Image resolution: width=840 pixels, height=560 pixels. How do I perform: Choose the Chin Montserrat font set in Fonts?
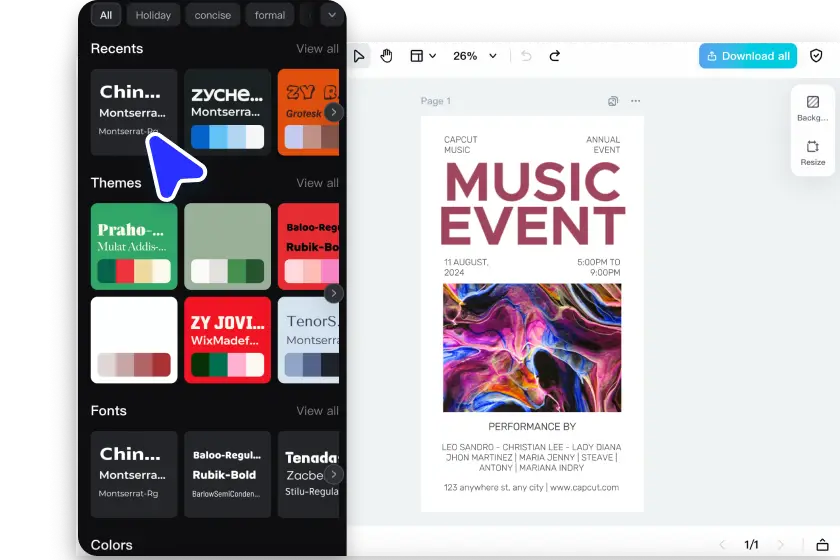pos(134,474)
